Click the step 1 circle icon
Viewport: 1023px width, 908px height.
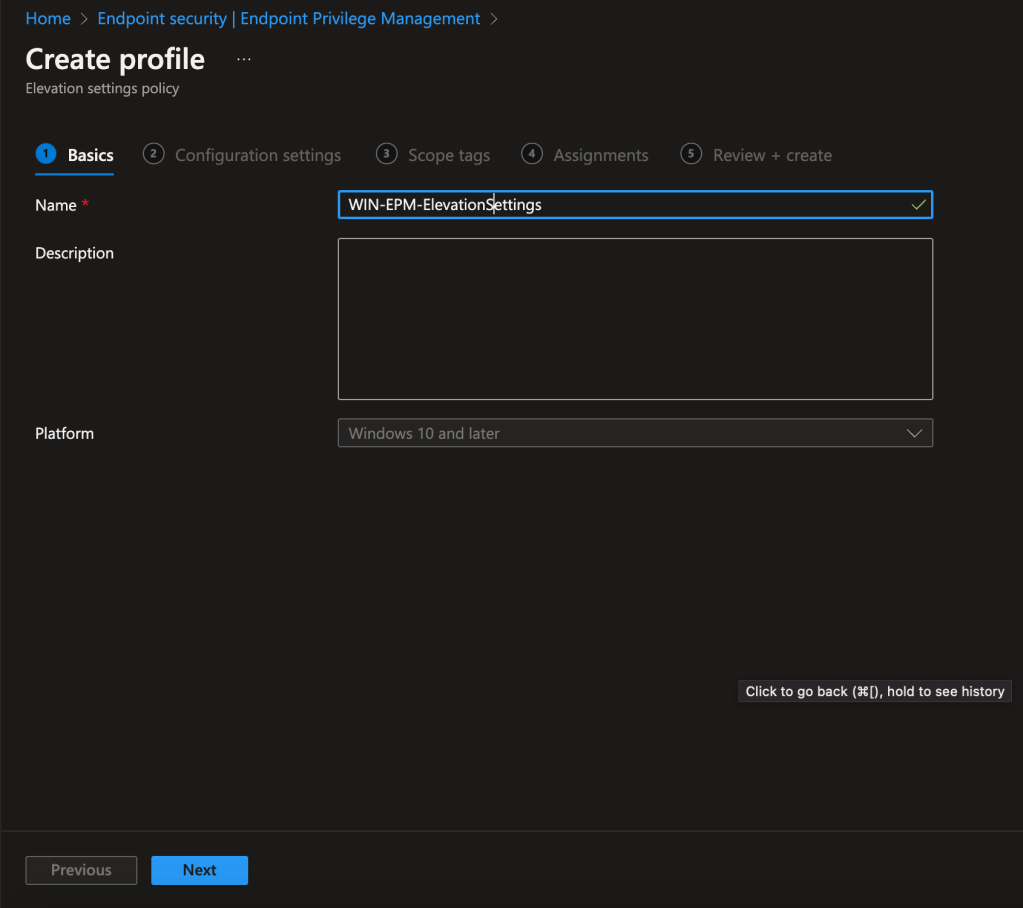(45, 154)
